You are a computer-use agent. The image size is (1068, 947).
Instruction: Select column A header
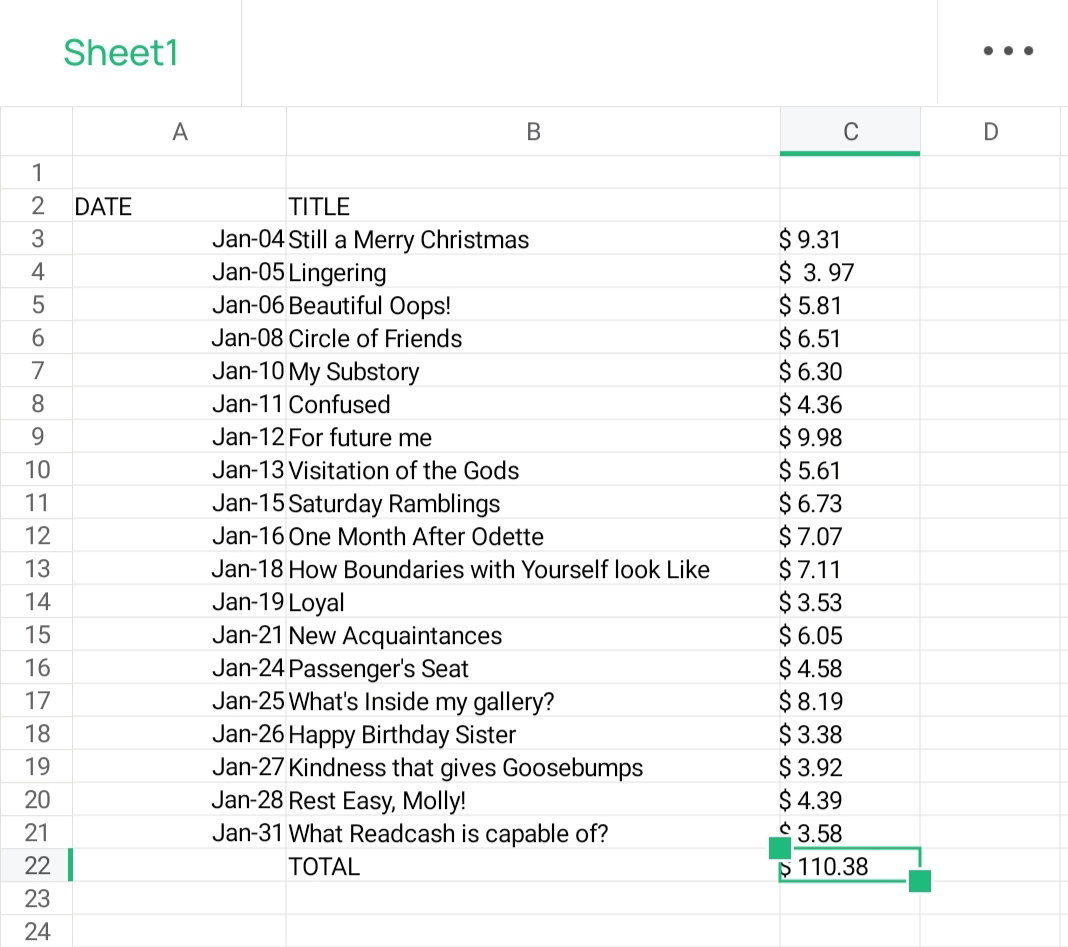click(x=179, y=131)
